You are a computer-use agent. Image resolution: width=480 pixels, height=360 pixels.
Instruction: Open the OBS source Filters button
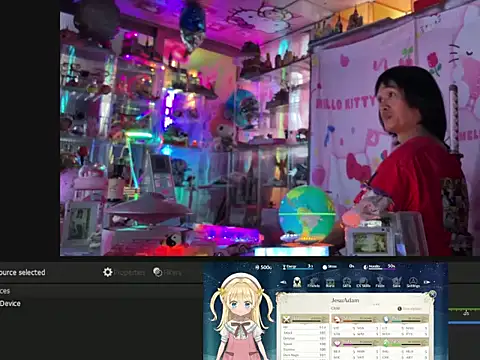pyautogui.click(x=167, y=272)
